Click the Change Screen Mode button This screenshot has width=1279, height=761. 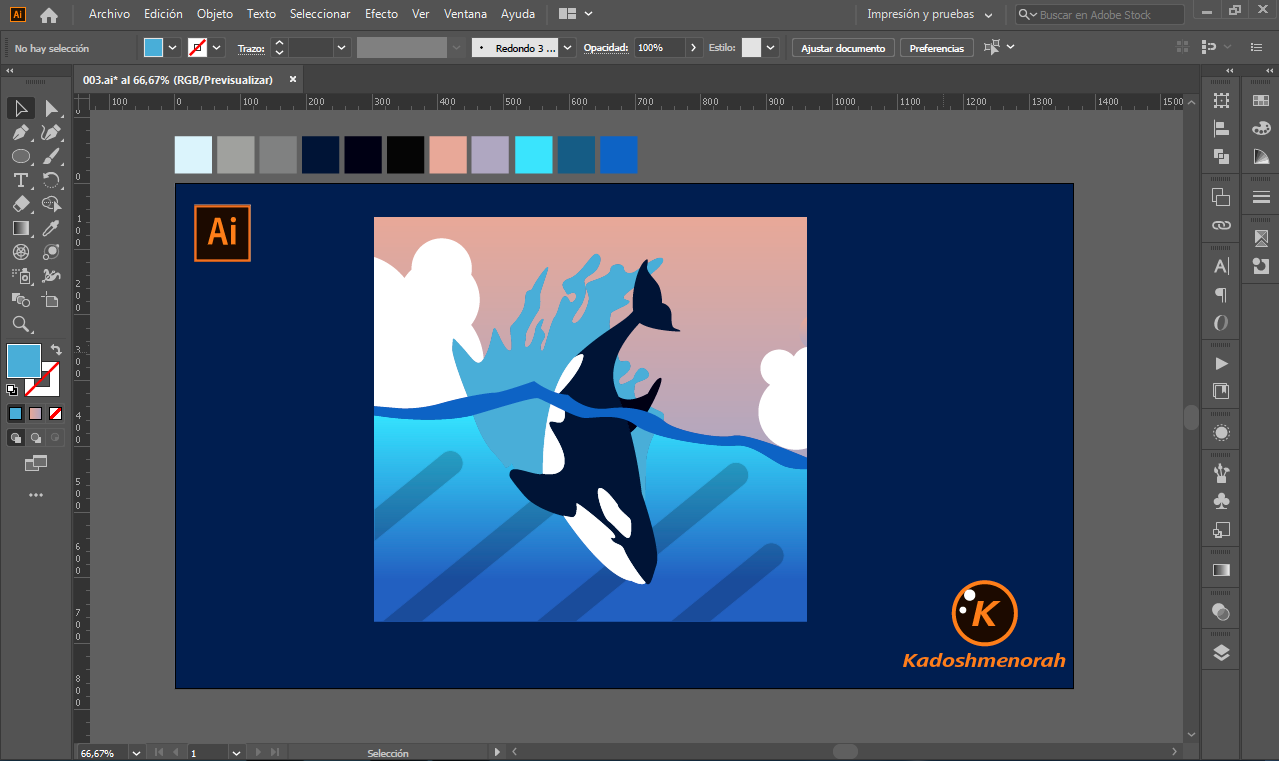(x=36, y=463)
